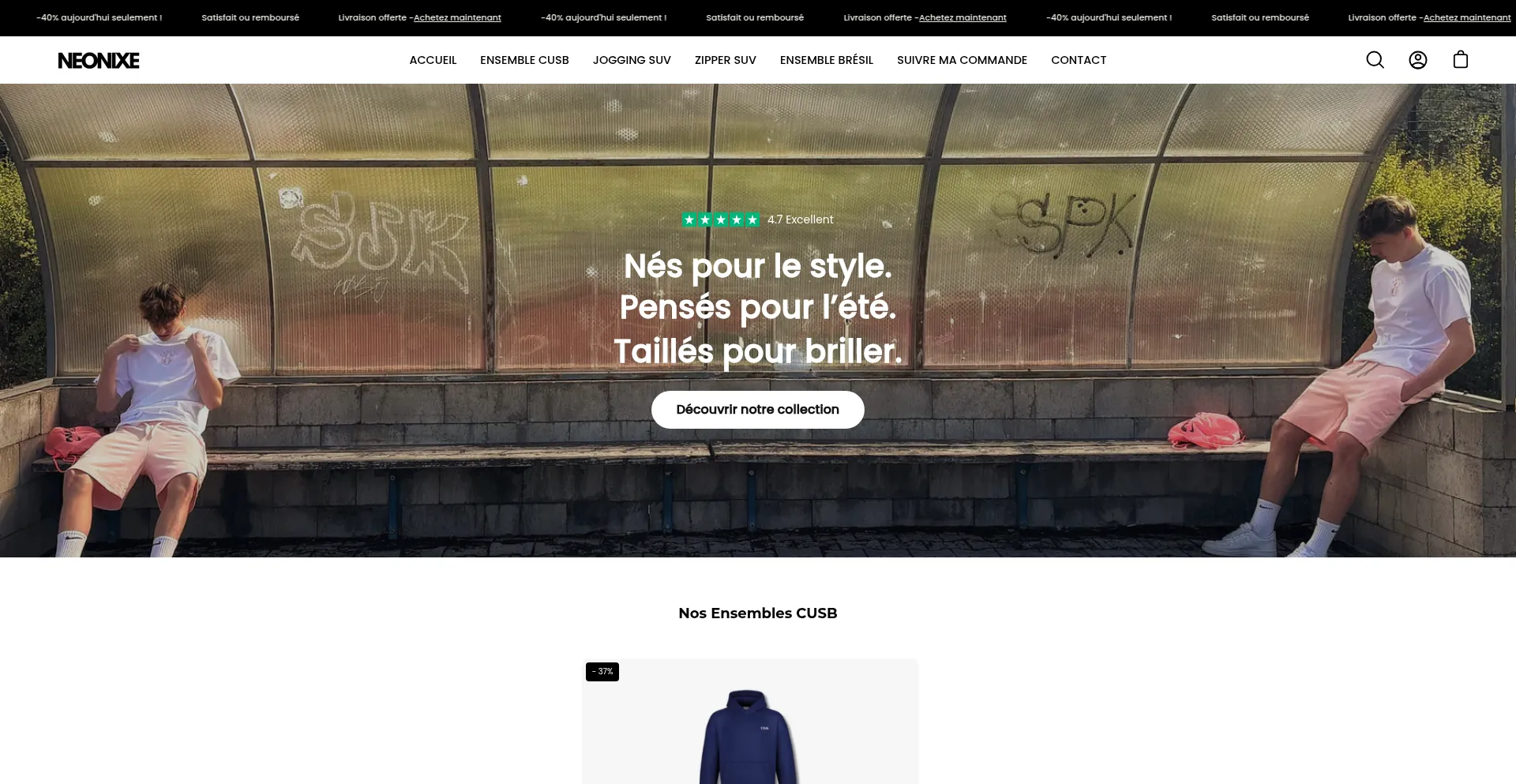Open the shopping bag cart icon
The image size is (1516, 784).
(1461, 60)
